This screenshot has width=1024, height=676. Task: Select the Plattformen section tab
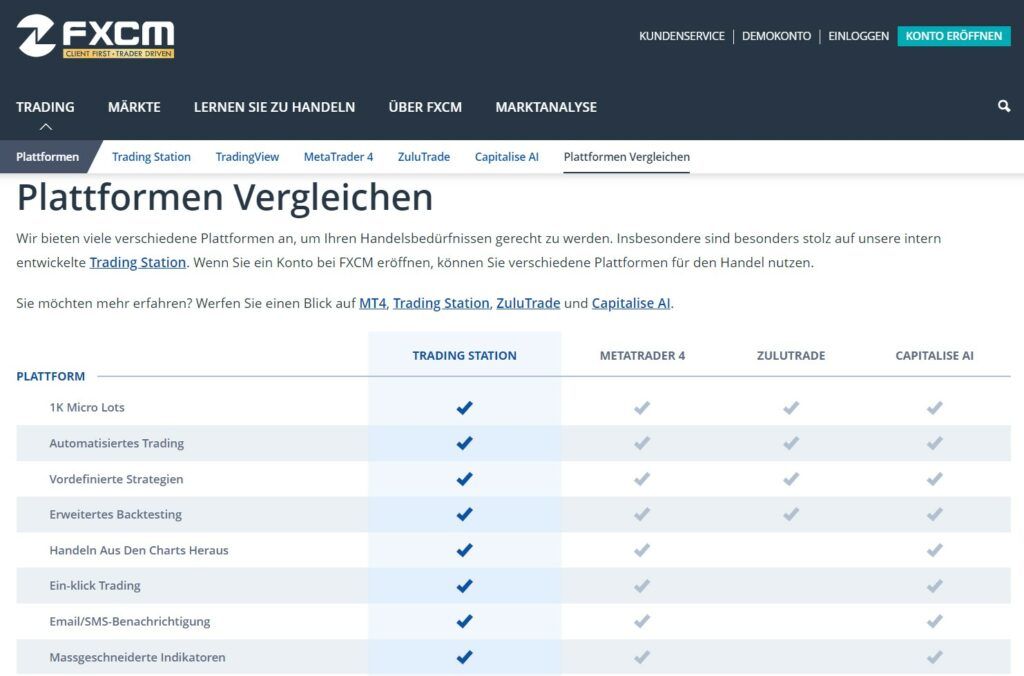coord(48,157)
